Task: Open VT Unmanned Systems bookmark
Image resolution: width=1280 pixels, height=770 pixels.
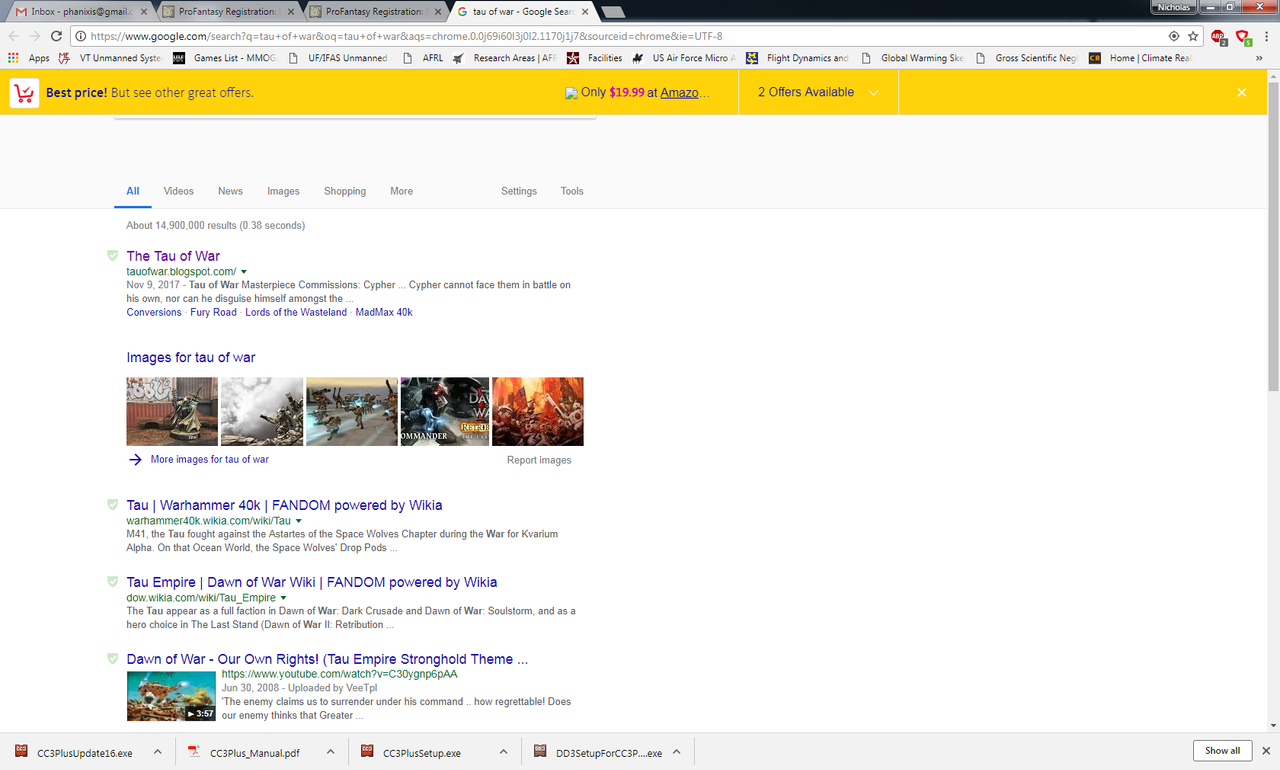Action: pos(110,58)
